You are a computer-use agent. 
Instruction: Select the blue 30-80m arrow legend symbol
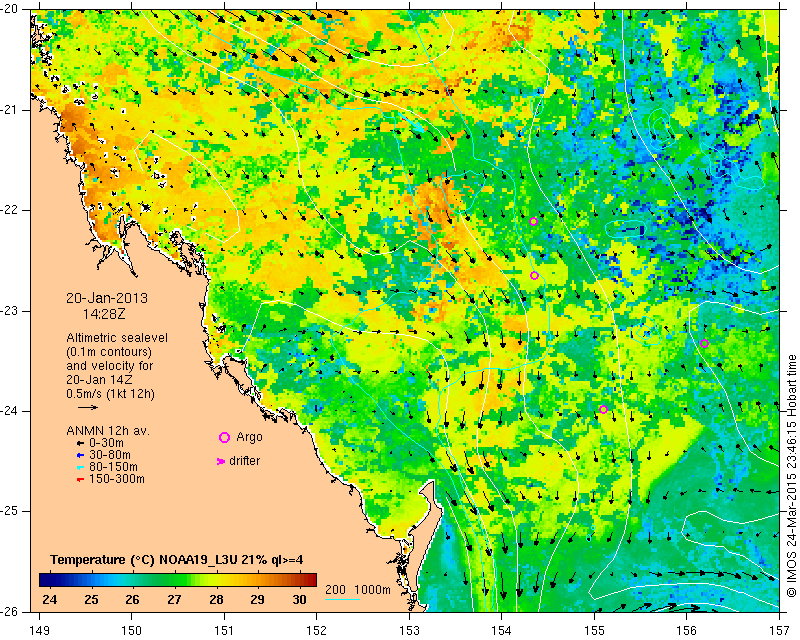pyautogui.click(x=80, y=455)
